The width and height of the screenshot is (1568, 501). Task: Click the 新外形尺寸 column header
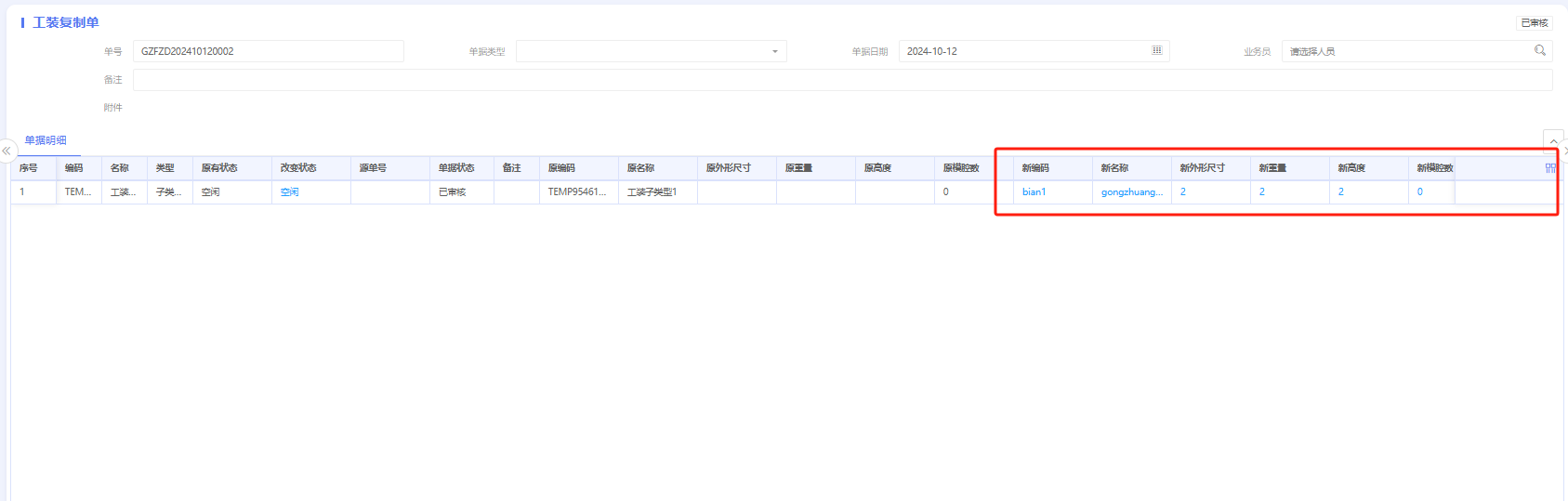(1203, 168)
